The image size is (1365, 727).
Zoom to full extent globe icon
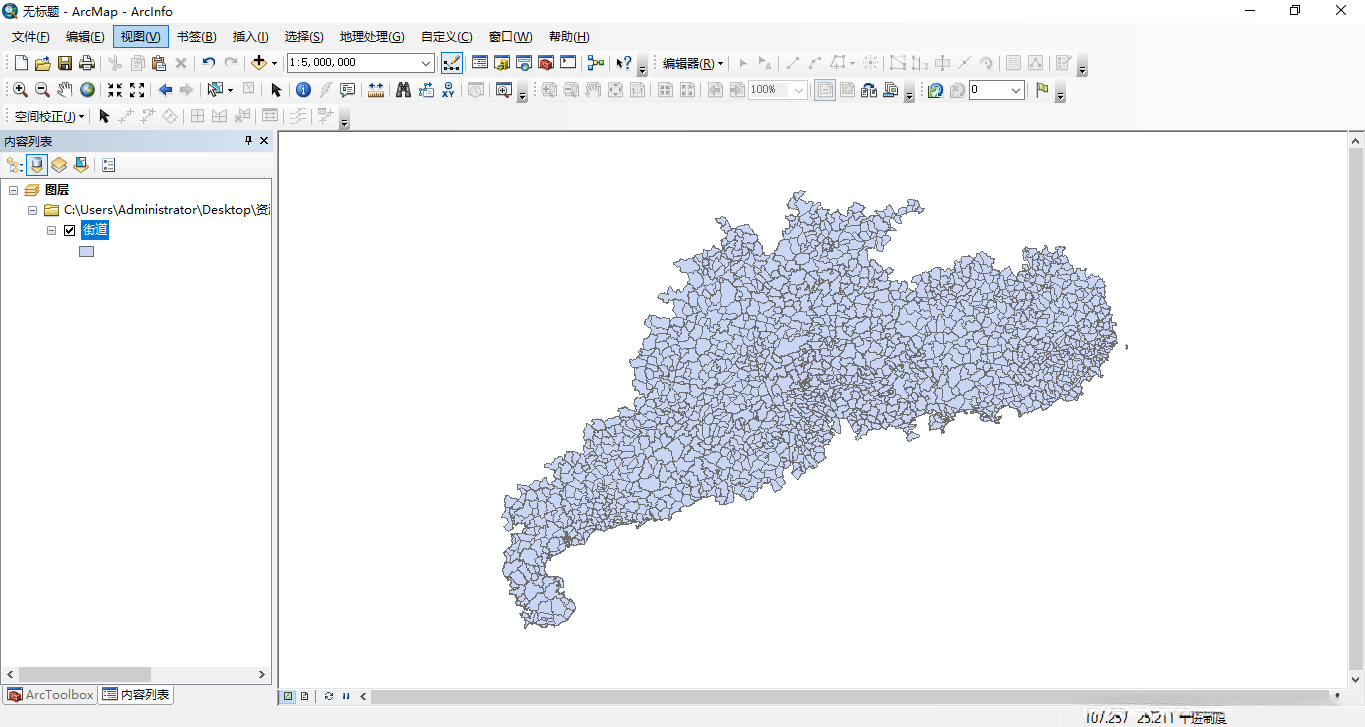(x=87, y=90)
